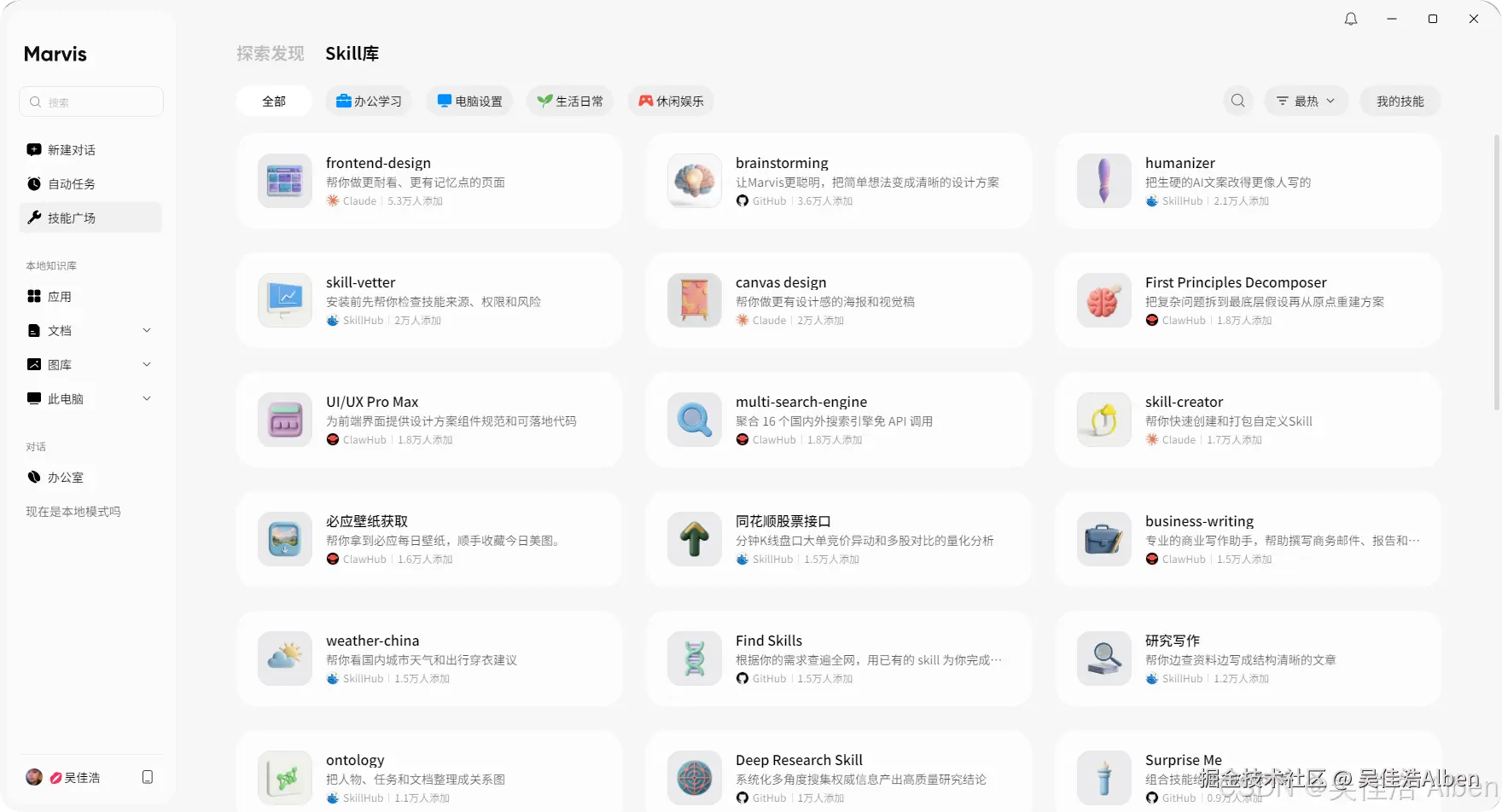Open the frontend-design skill icon
The width and height of the screenshot is (1502, 812).
pos(285,181)
